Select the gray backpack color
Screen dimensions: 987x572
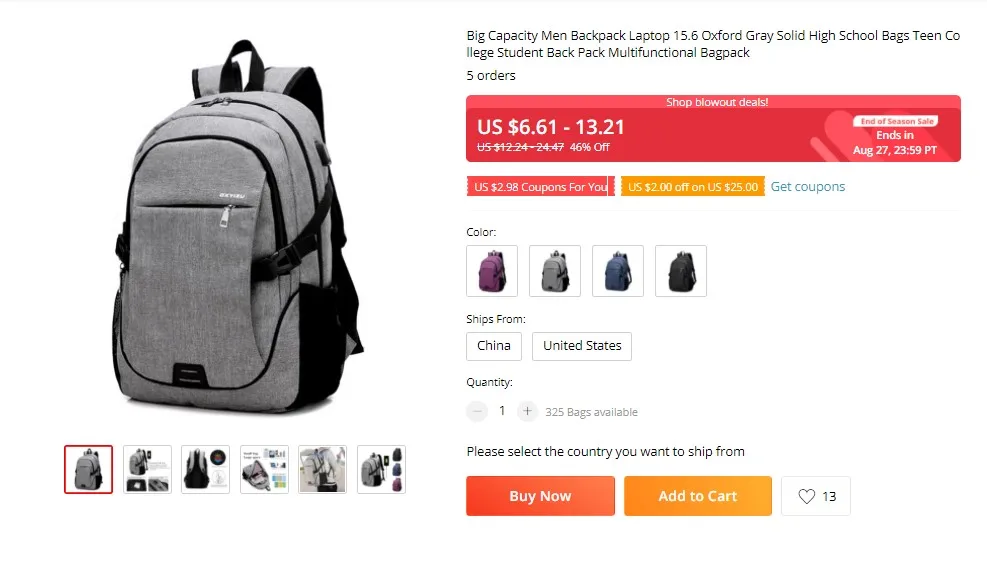coord(555,271)
